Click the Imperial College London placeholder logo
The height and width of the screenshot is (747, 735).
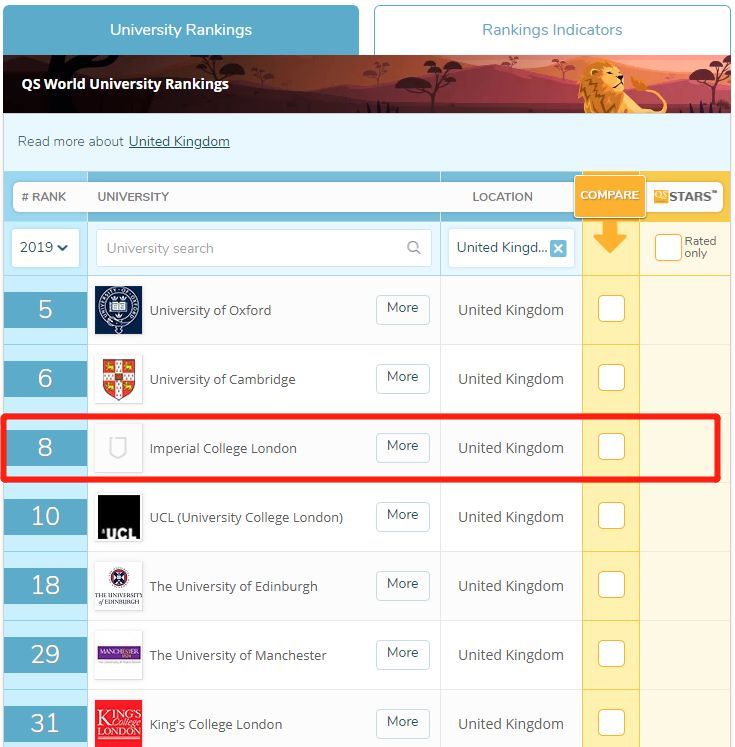click(x=118, y=448)
